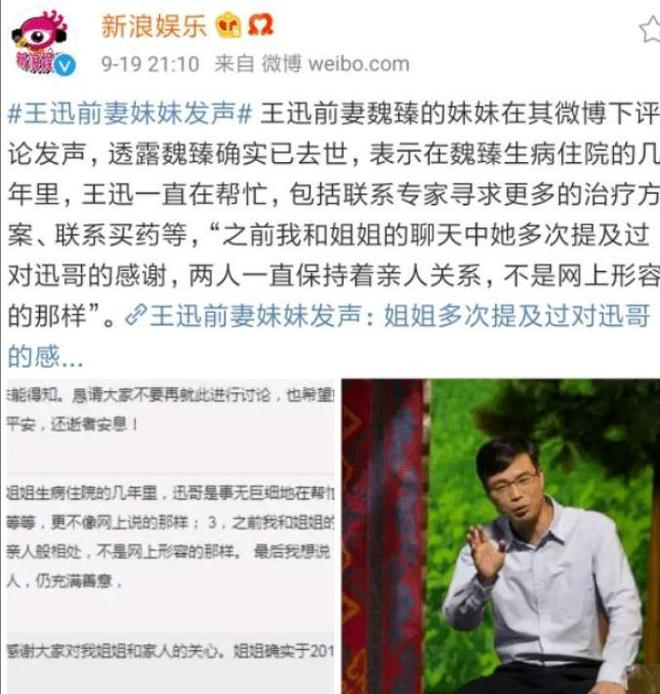Open the #王迅前妻妹妹发声# hashtag topic
The image size is (660, 694).
click(130, 114)
